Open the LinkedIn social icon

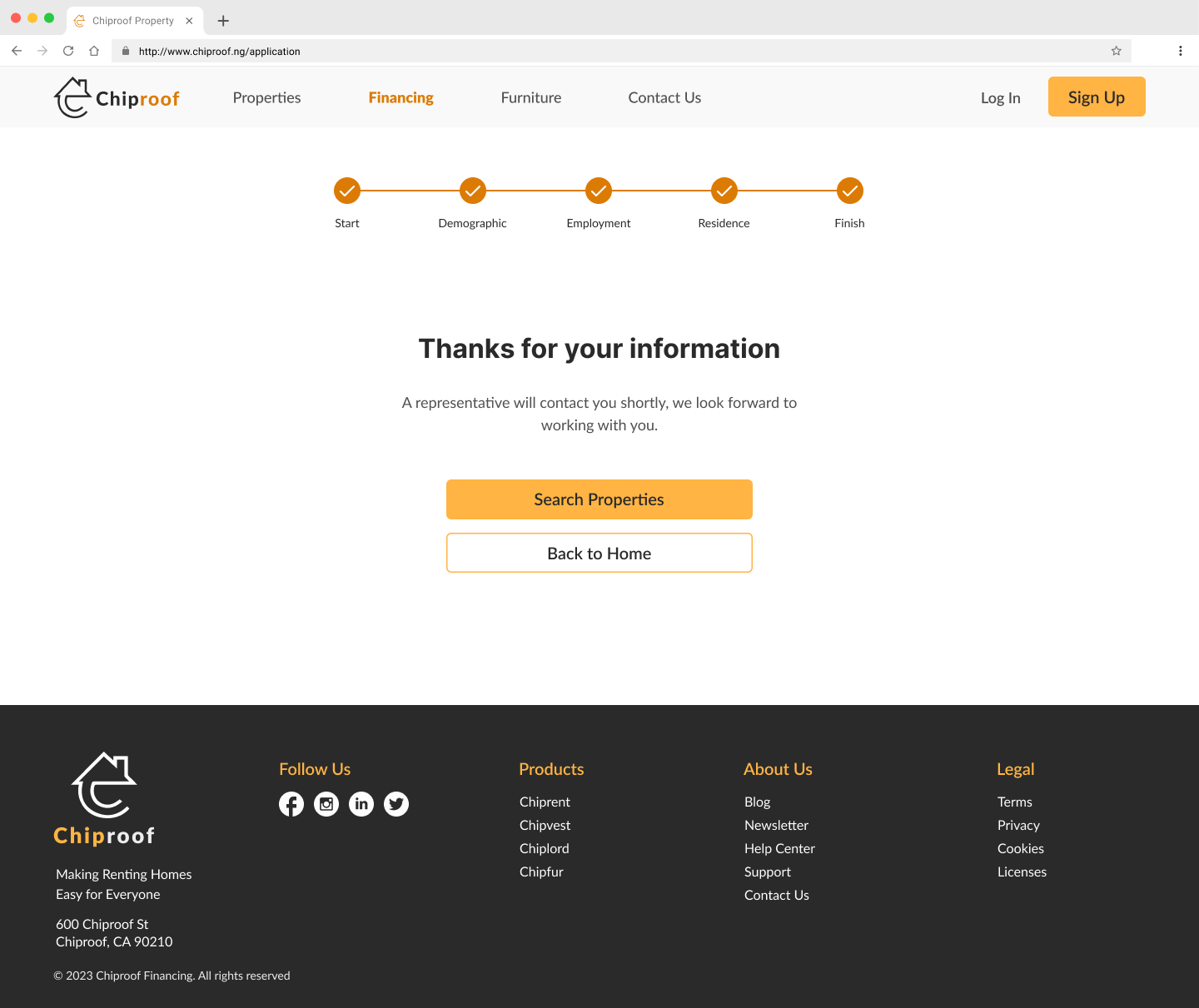pos(361,804)
